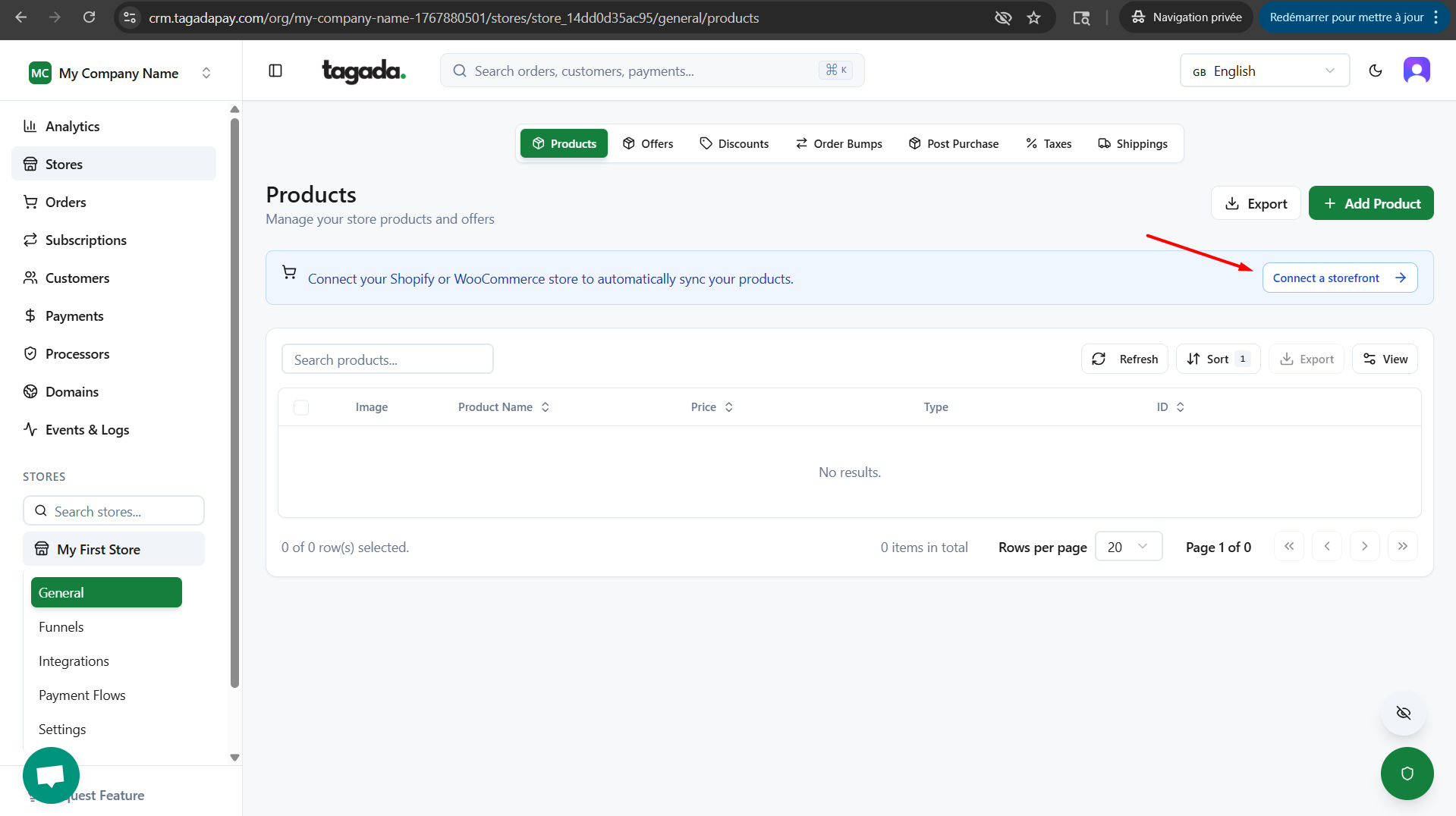Open Payment Flows in the sidebar
Viewport: 1456px width, 816px height.
(x=82, y=695)
